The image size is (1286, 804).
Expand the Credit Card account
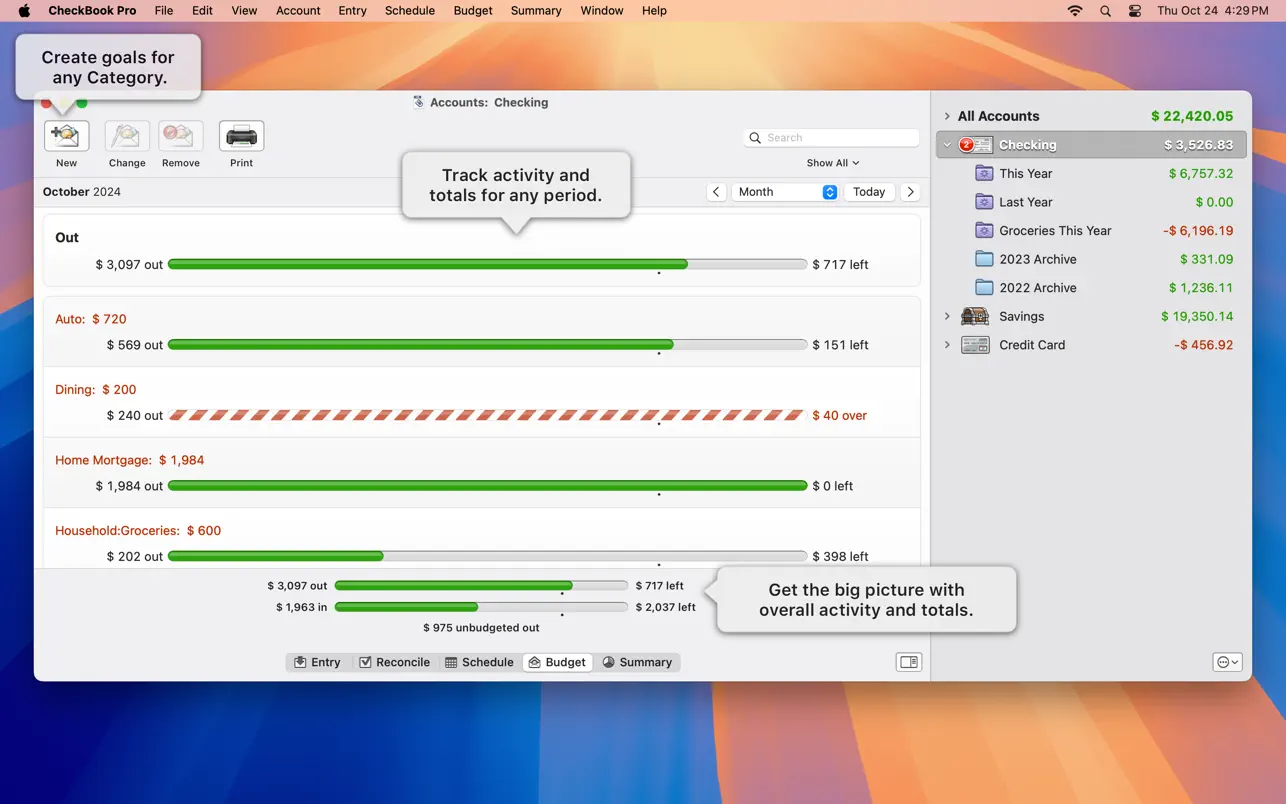click(947, 345)
